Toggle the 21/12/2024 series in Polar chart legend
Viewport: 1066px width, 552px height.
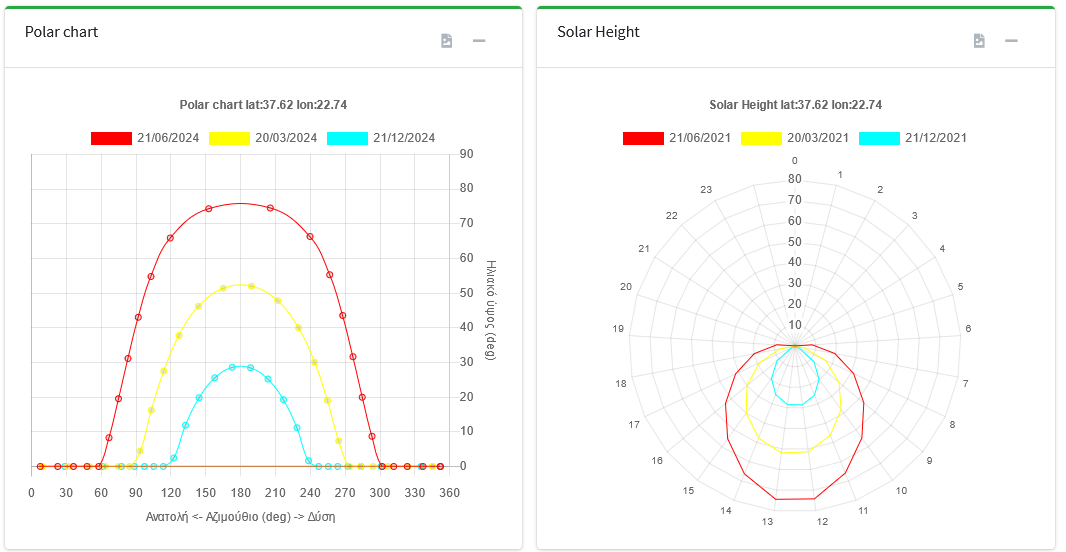pyautogui.click(x=382, y=138)
